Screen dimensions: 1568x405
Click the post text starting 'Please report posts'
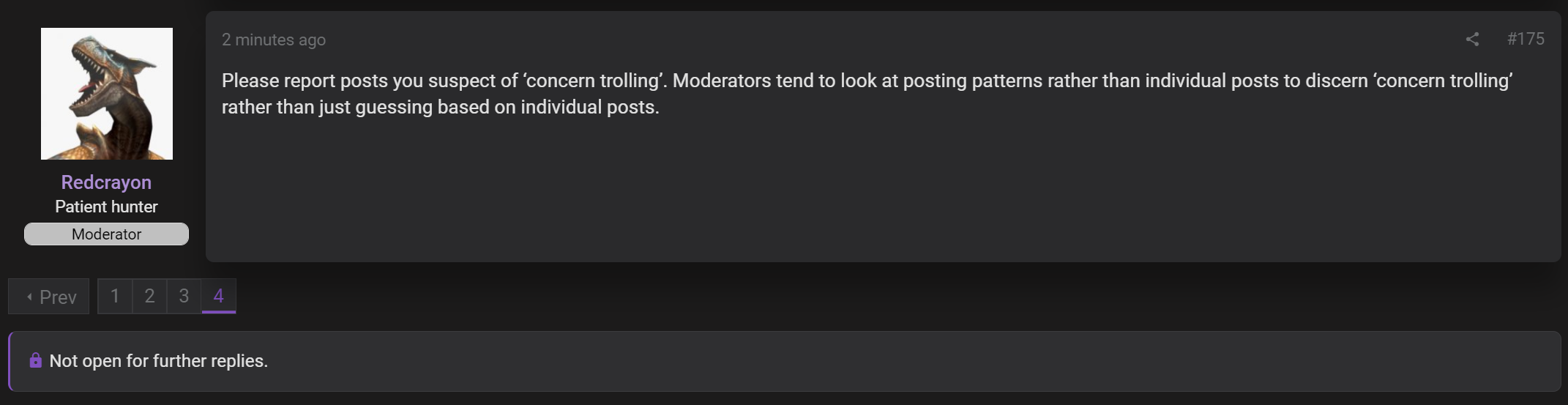pos(867,94)
